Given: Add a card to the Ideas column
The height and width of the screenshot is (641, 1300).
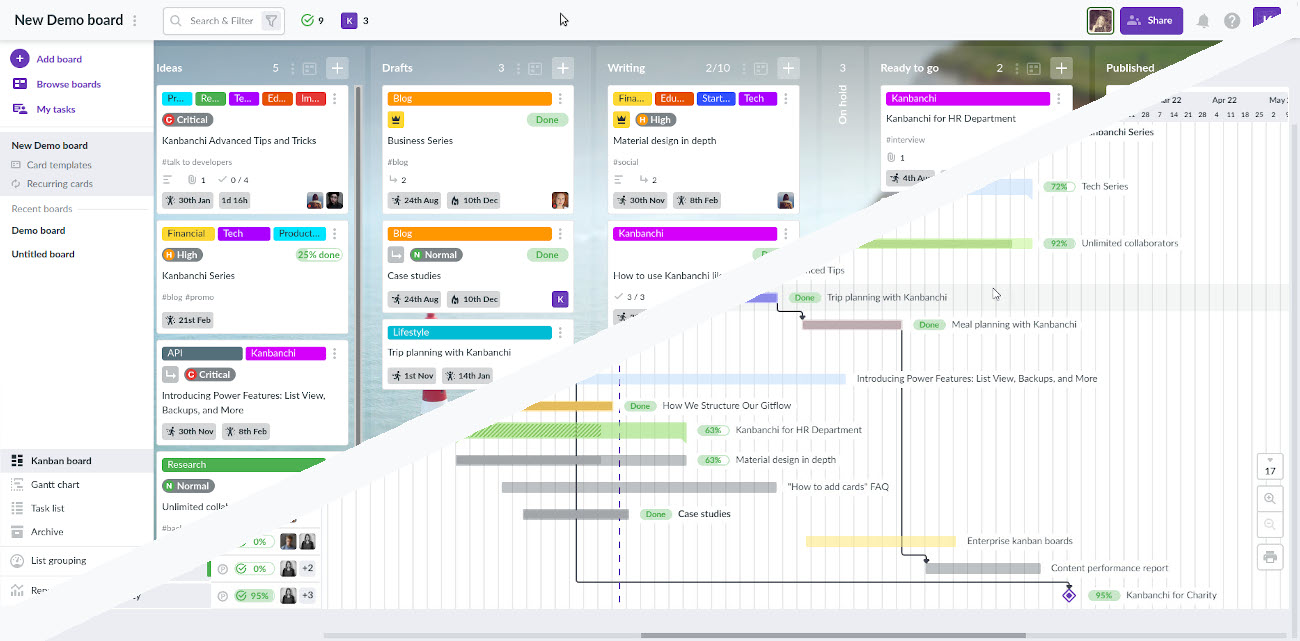Looking at the screenshot, I should 337,68.
